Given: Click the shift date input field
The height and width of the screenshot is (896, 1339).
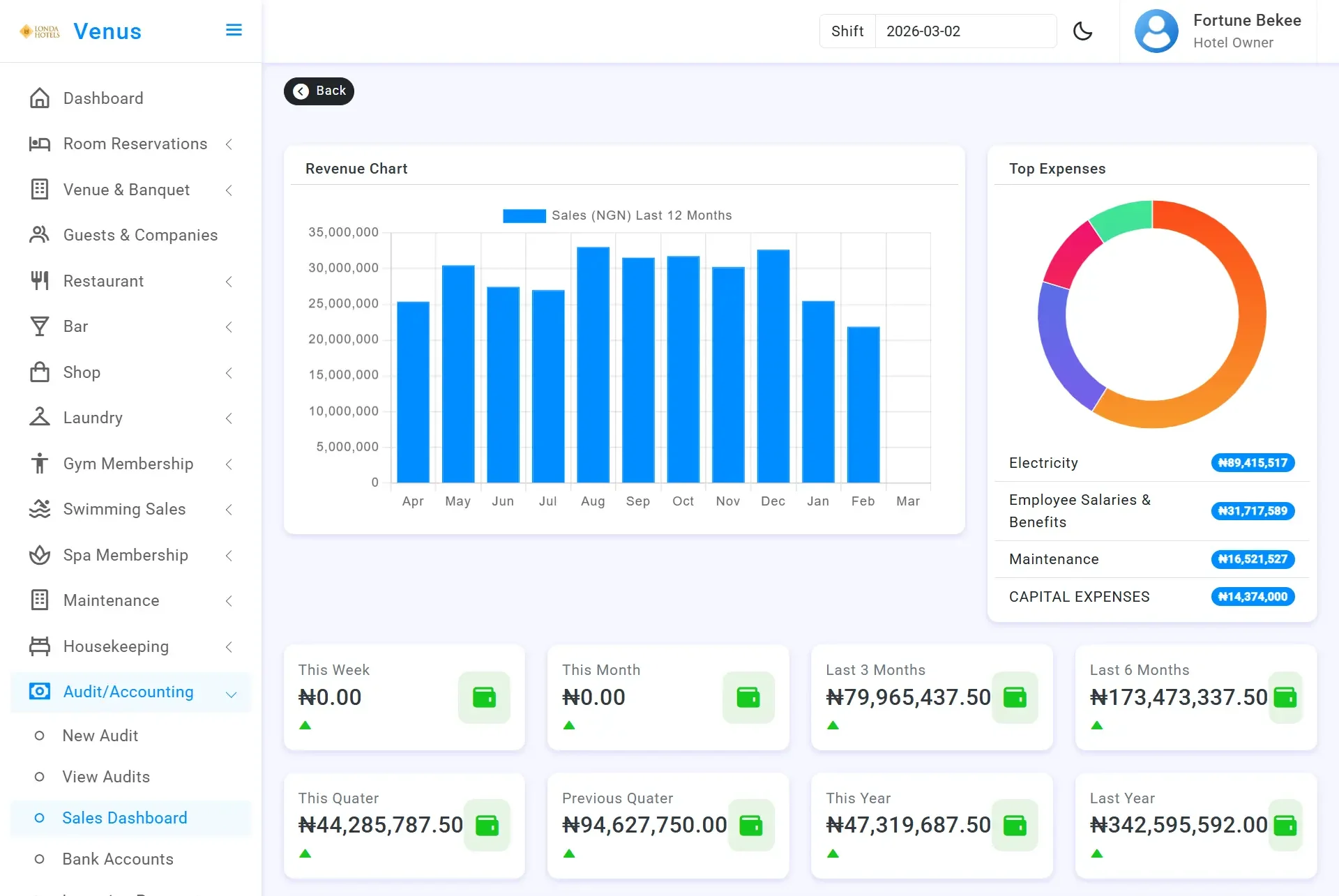Looking at the screenshot, I should pos(964,31).
